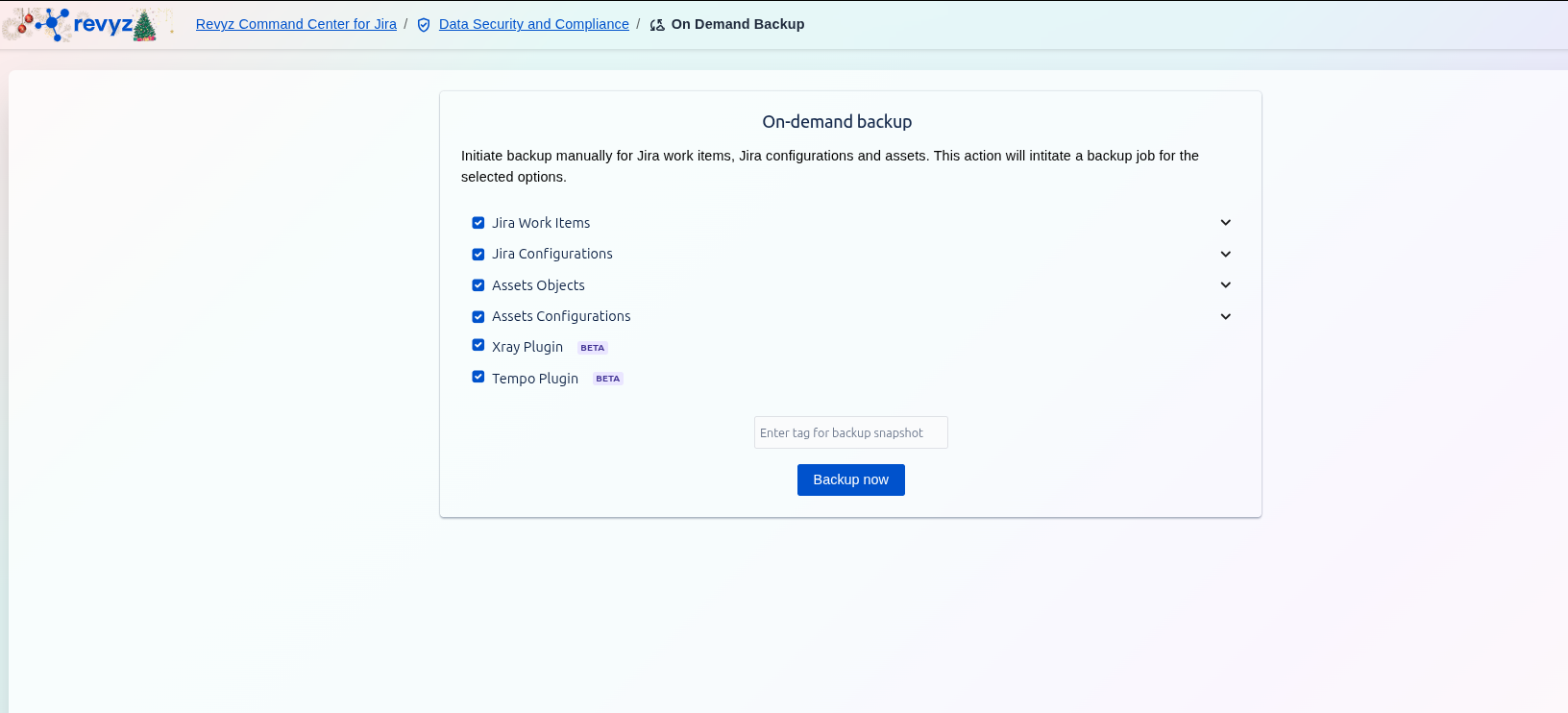Expand the Jira Configurations section chevron
The height and width of the screenshot is (713, 1568).
[x=1225, y=255]
